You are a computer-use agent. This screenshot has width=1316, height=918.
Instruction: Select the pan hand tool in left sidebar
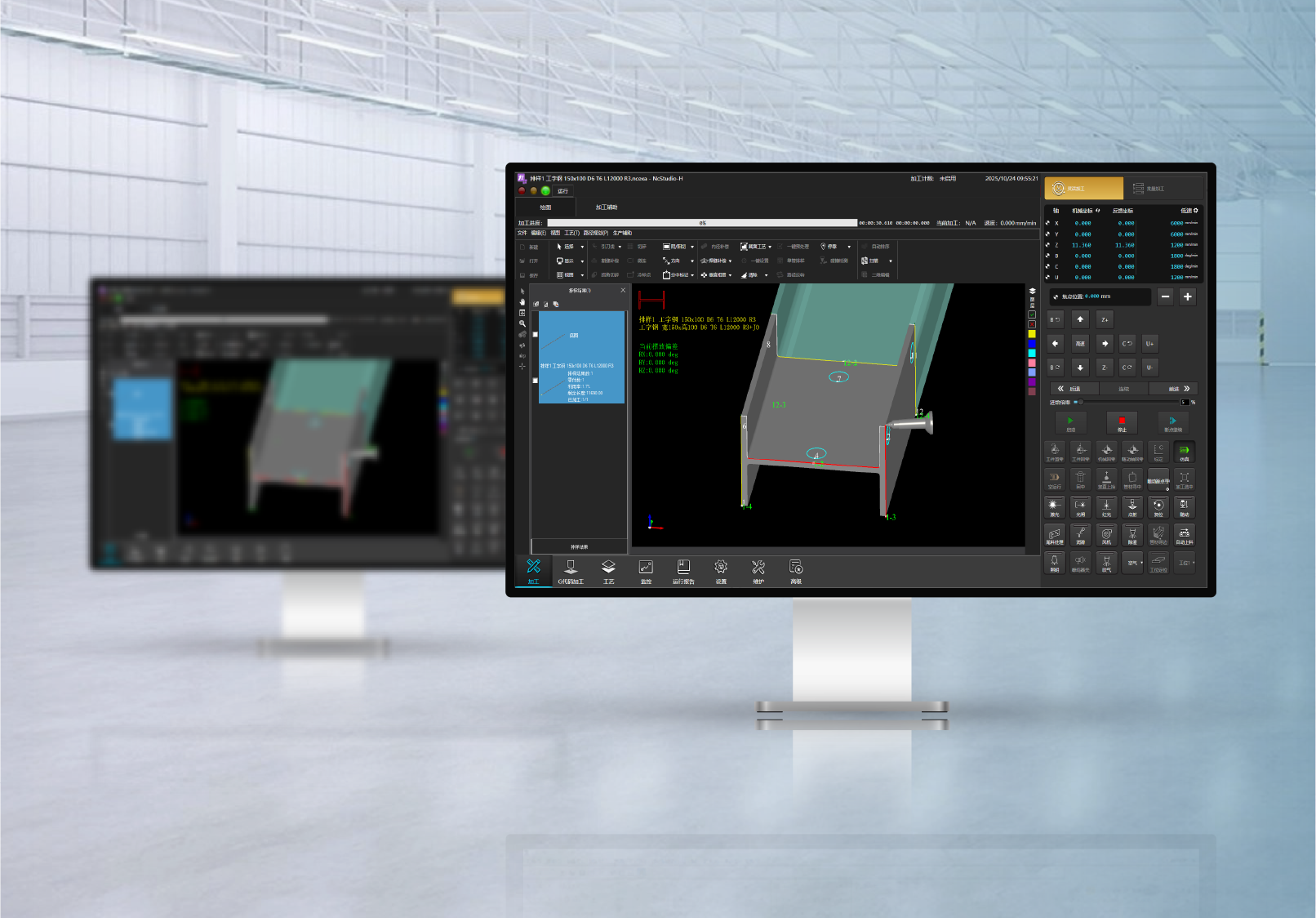[x=522, y=302]
